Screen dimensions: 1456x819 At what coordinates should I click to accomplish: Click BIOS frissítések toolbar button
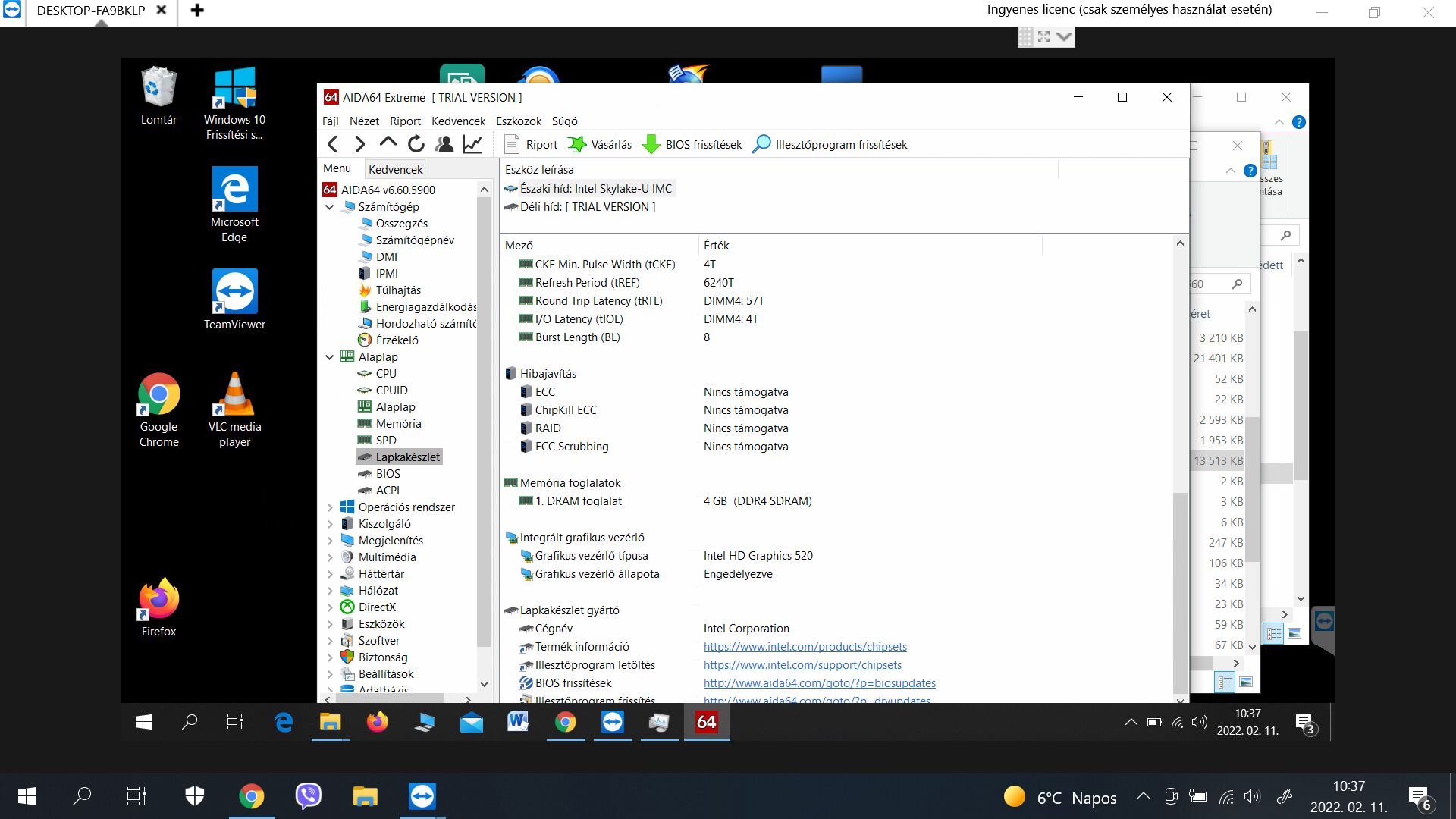(x=692, y=144)
